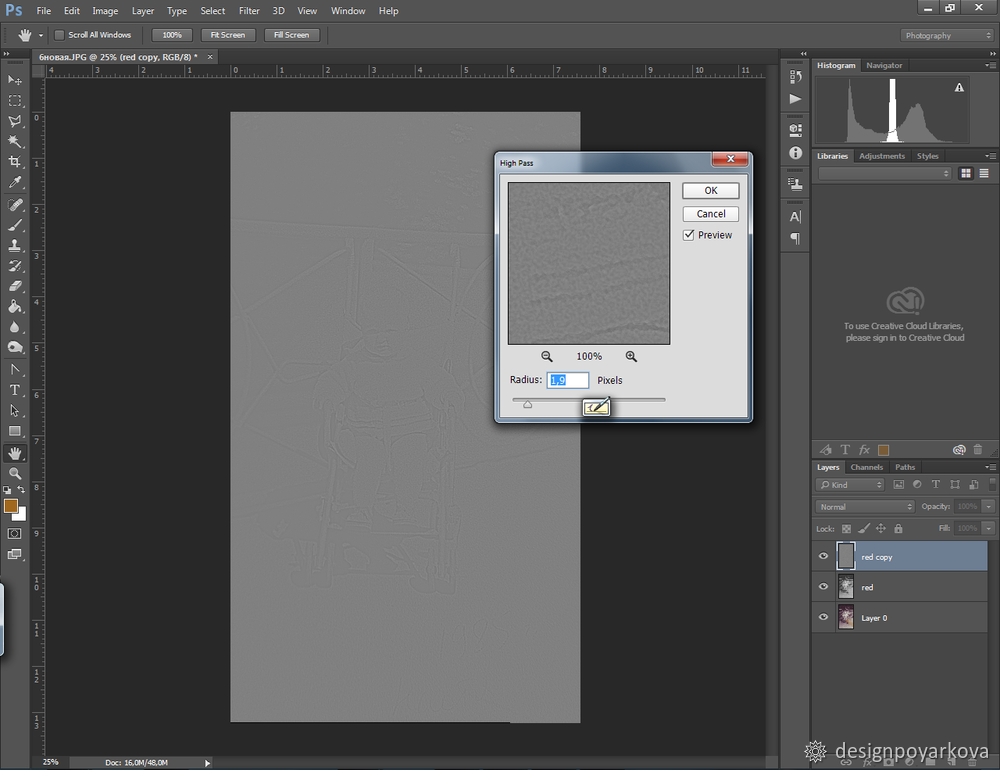Open the Photography workspace dropdown
Screen dimensions: 1000x770
[946, 36]
